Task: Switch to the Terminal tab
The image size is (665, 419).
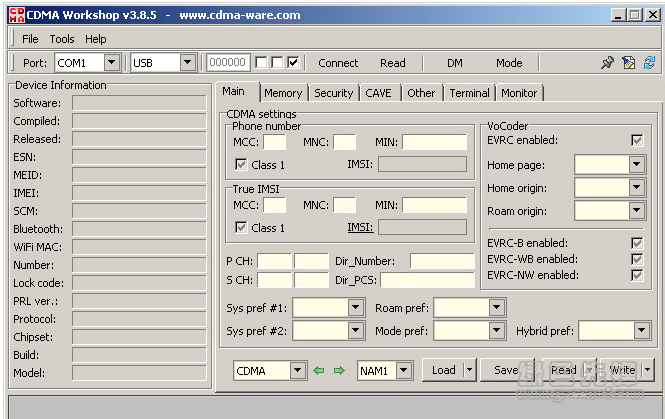Action: [x=469, y=93]
